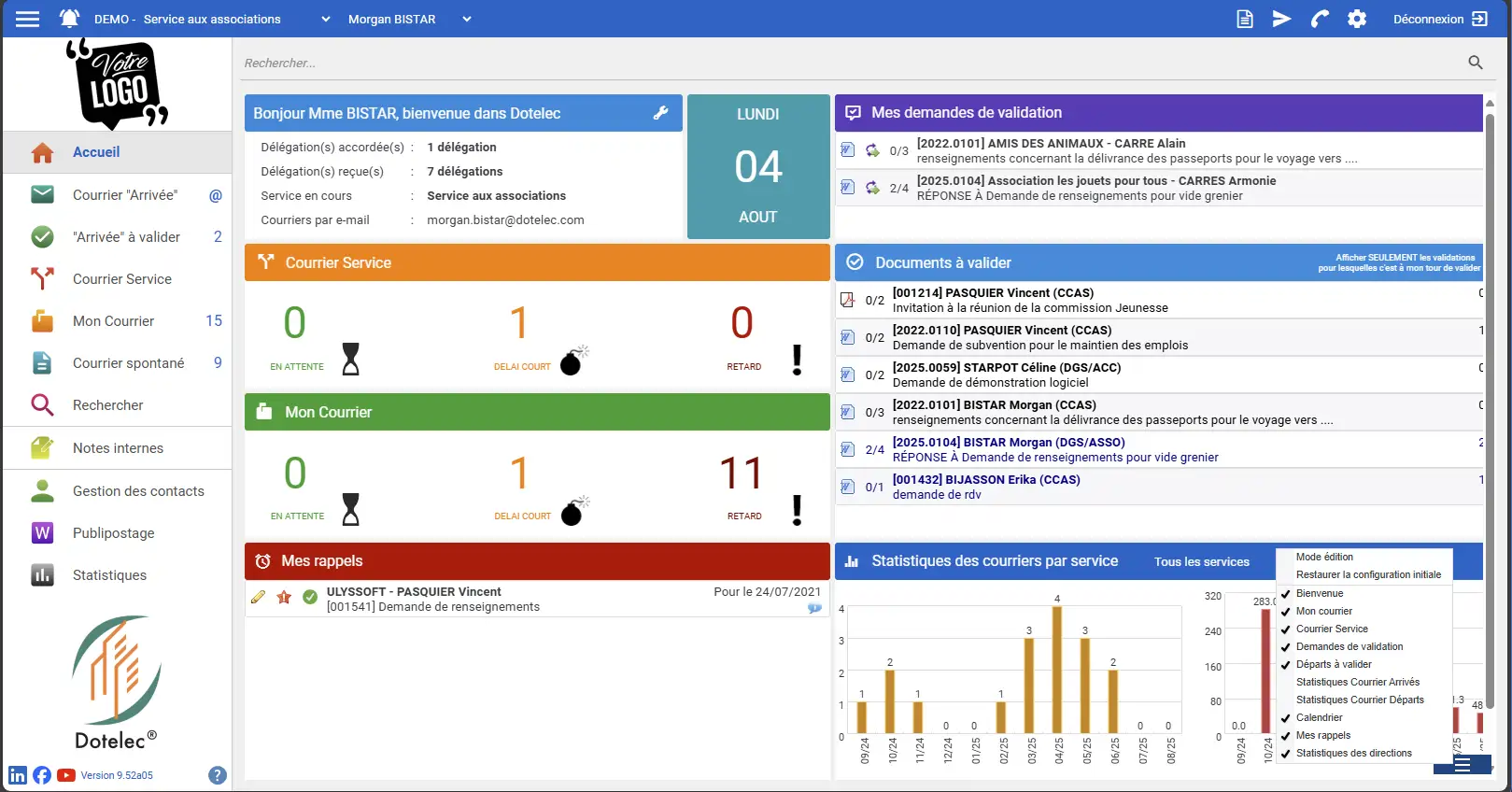The height and width of the screenshot is (792, 1512).
Task: Click the wrench icon in welcome panel
Action: tap(660, 113)
